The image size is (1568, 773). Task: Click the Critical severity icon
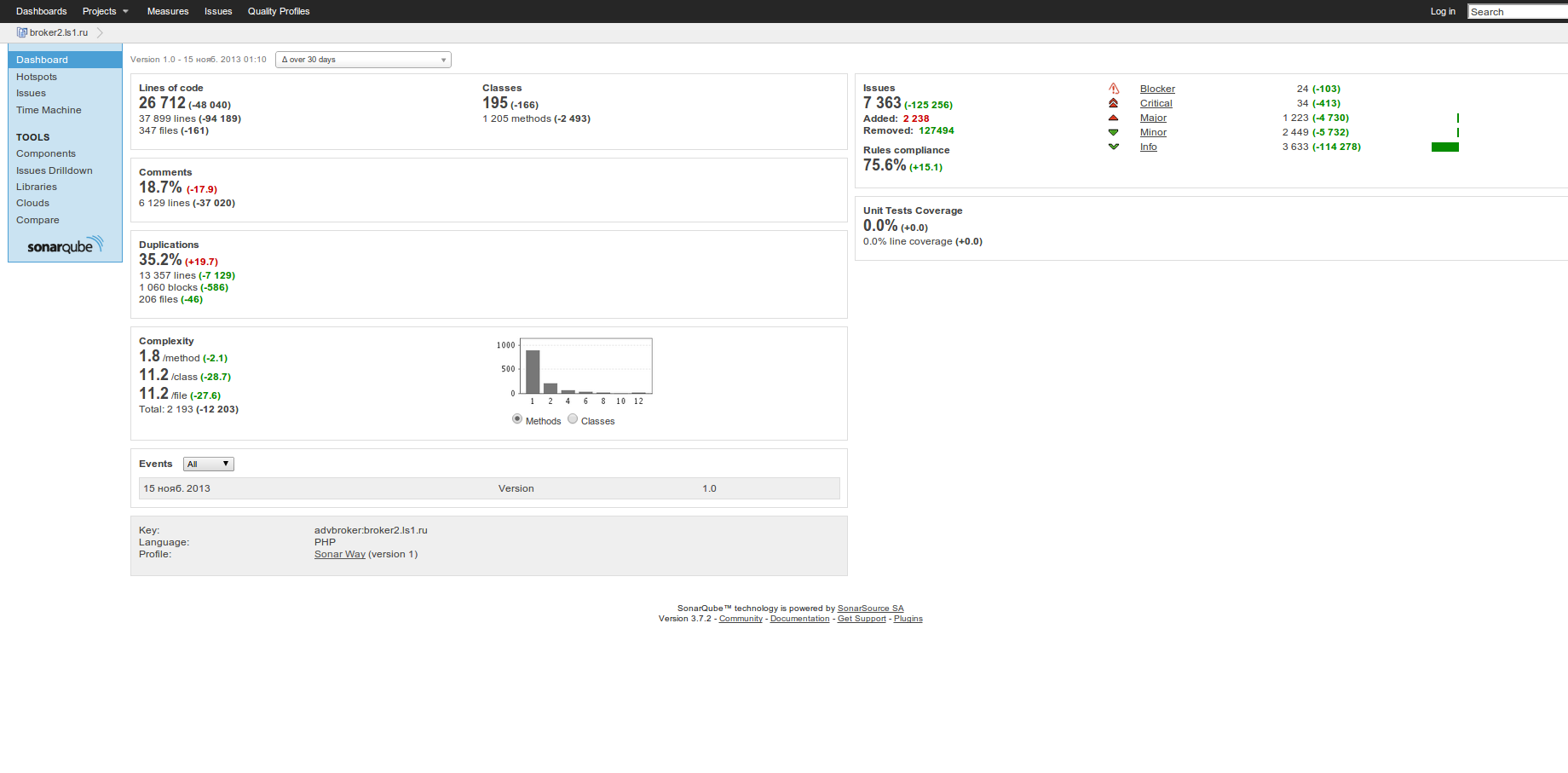(1114, 103)
